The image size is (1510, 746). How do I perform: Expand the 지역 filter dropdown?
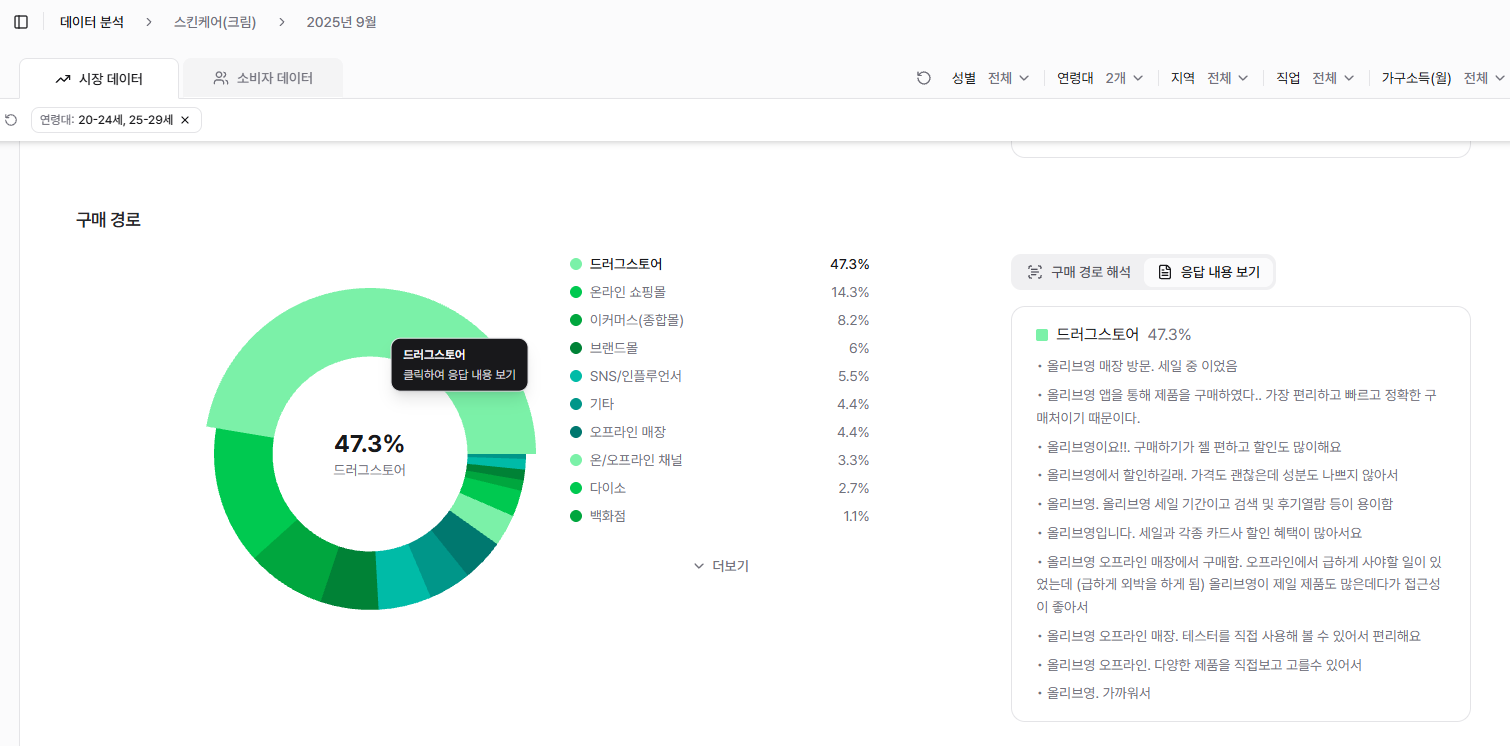1227,78
